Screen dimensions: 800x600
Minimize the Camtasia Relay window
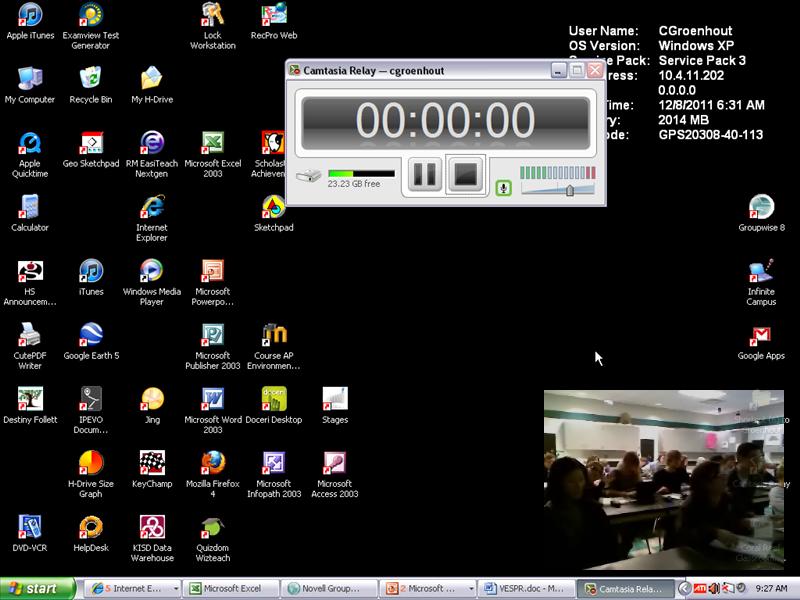559,70
